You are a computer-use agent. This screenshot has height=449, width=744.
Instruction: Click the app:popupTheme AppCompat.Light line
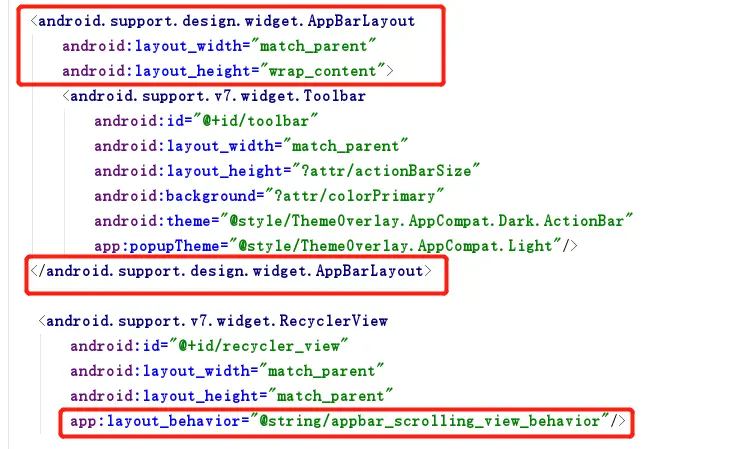336,246
